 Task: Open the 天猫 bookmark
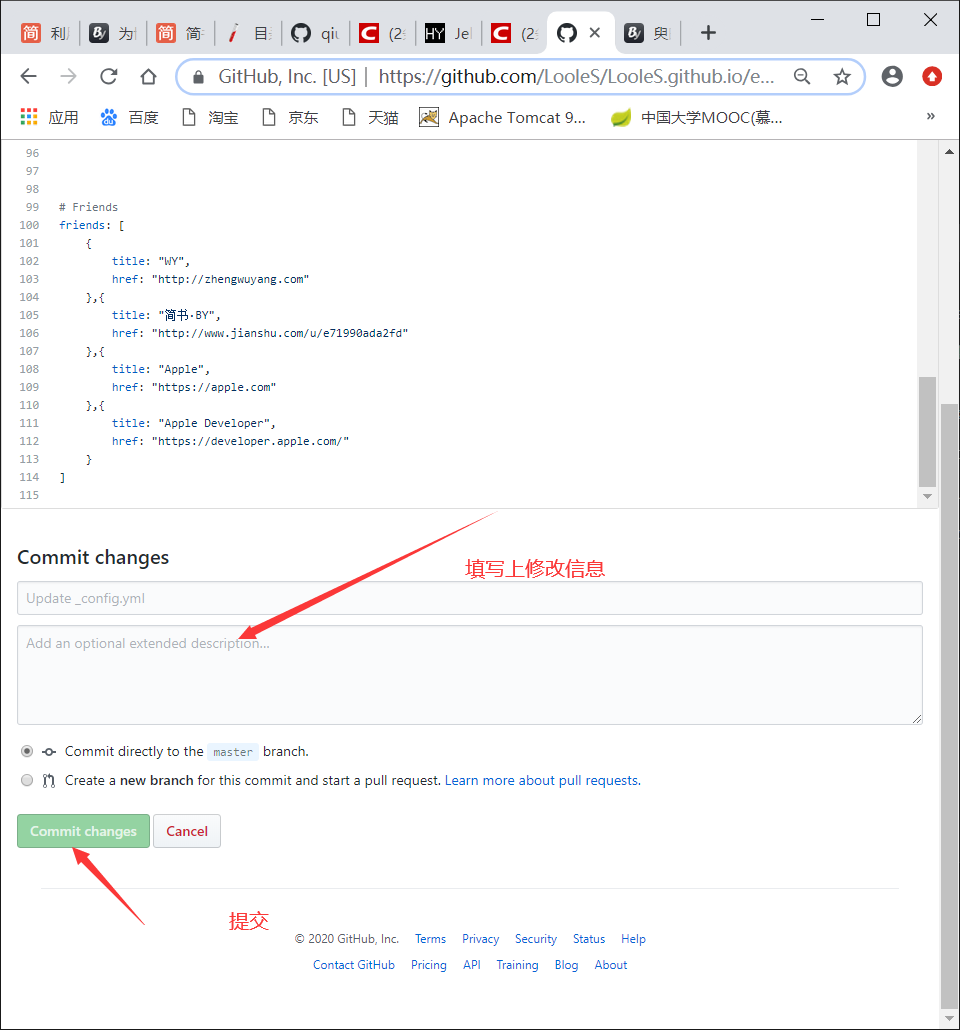(371, 117)
